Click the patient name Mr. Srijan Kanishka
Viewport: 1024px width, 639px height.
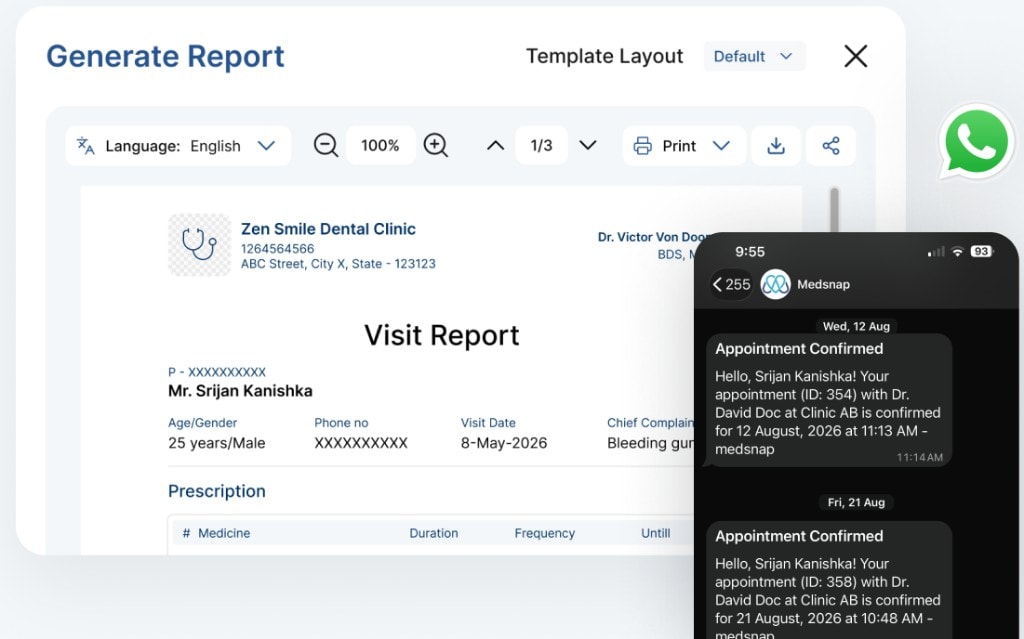coord(240,391)
